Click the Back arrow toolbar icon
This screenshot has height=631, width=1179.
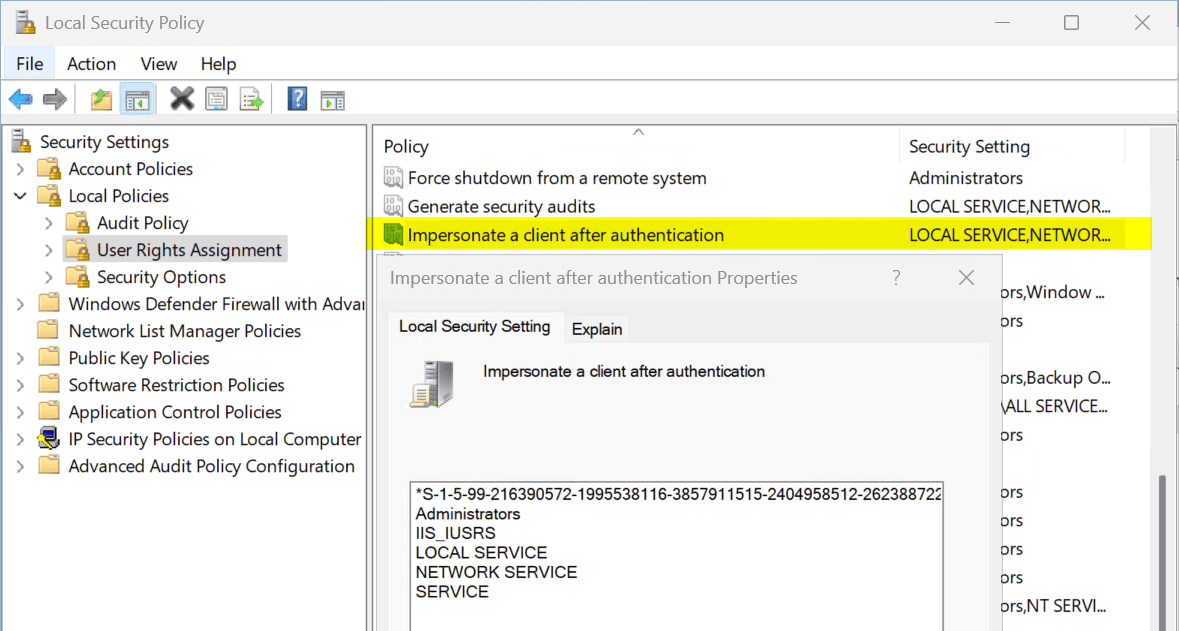click(x=20, y=99)
